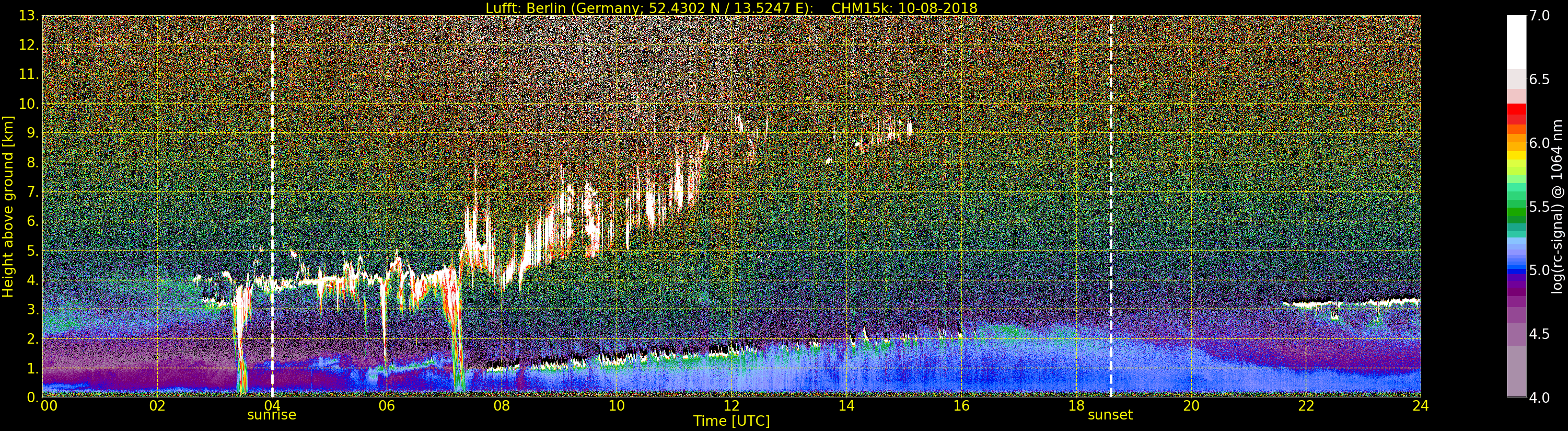
Task: Click the '9.' tick on the height axis
Action: (x=32, y=133)
